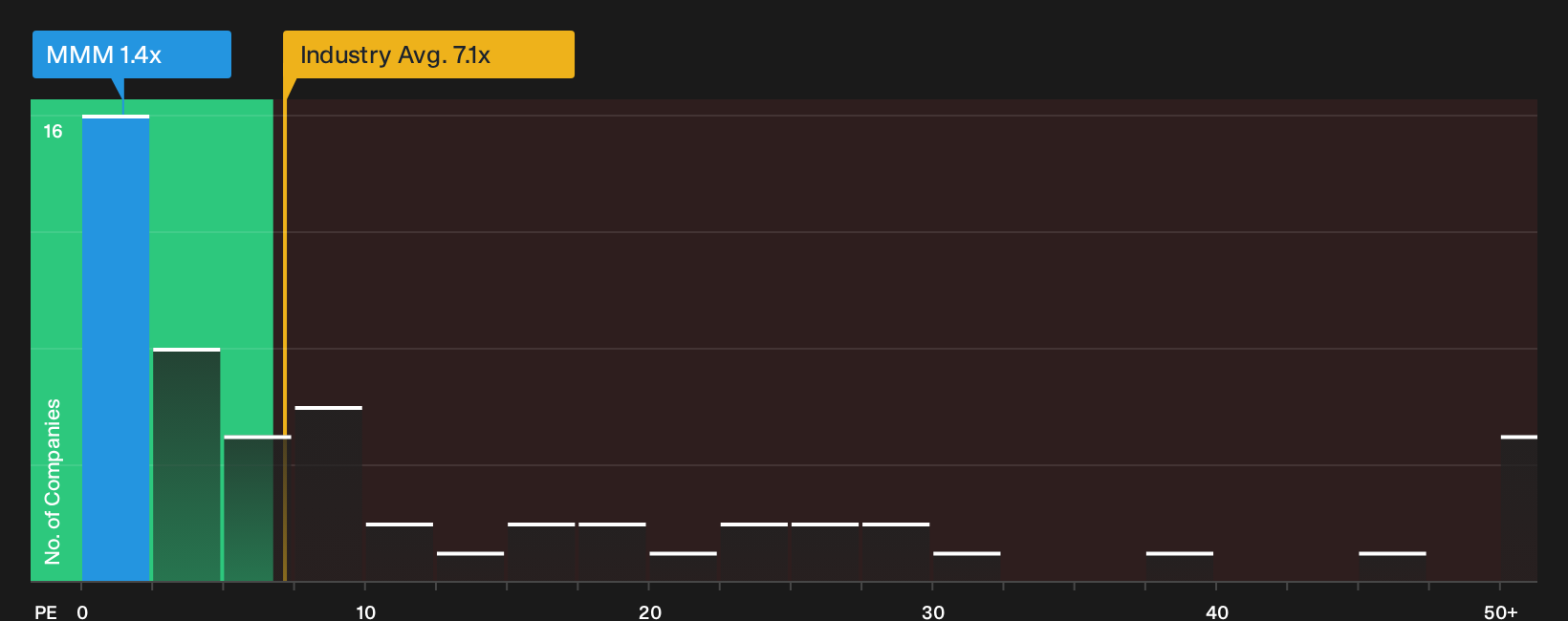This screenshot has width=1568, height=621.
Task: Select the yellow Industry Avg. 7.1x label
Action: [428, 54]
